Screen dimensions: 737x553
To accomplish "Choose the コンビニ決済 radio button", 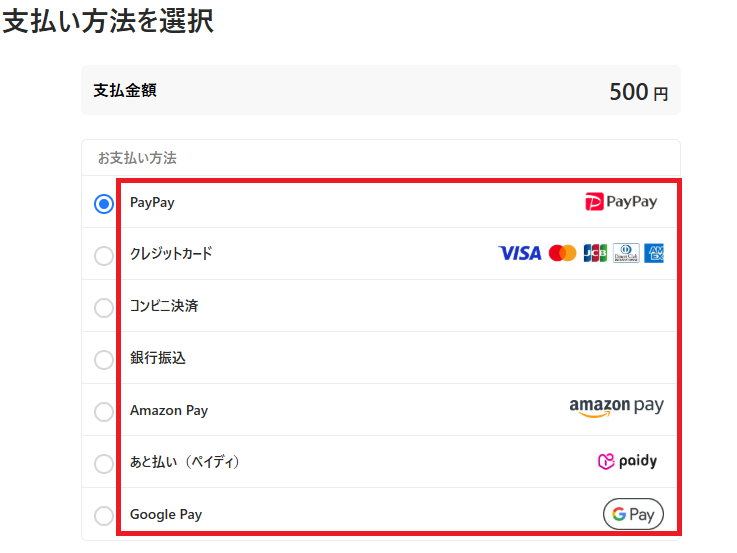I will pos(104,308).
